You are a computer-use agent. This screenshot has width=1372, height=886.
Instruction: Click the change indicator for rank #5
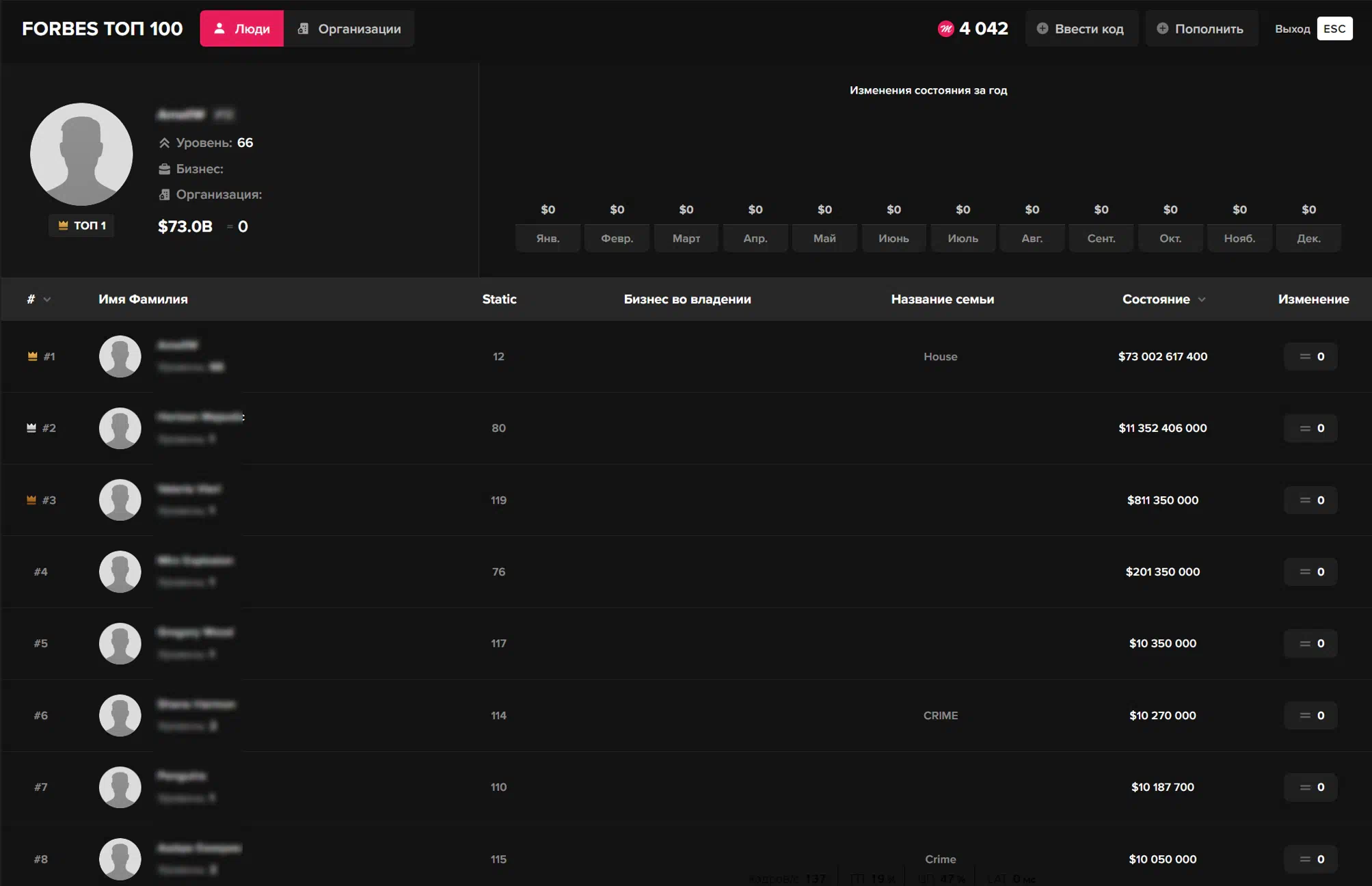pyautogui.click(x=1310, y=643)
